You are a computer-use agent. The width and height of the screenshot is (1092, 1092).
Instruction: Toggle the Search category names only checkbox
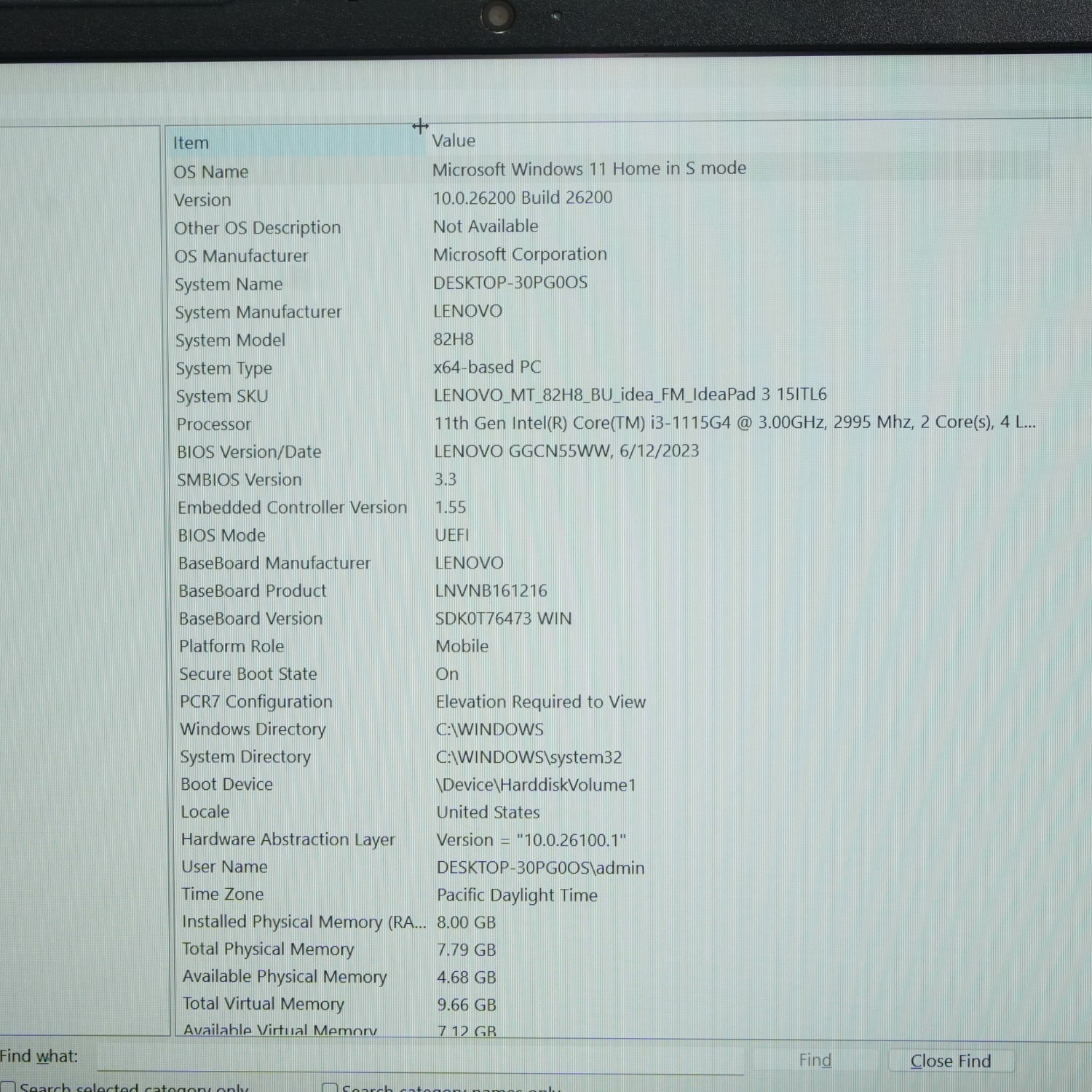click(330, 1088)
